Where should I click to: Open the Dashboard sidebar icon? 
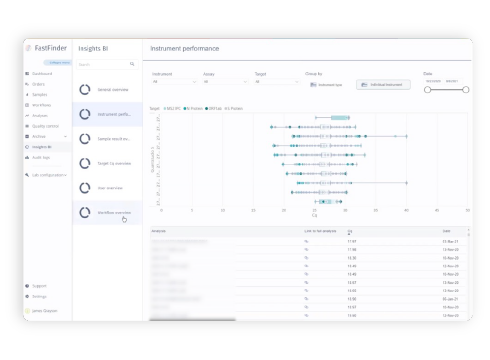[27, 74]
